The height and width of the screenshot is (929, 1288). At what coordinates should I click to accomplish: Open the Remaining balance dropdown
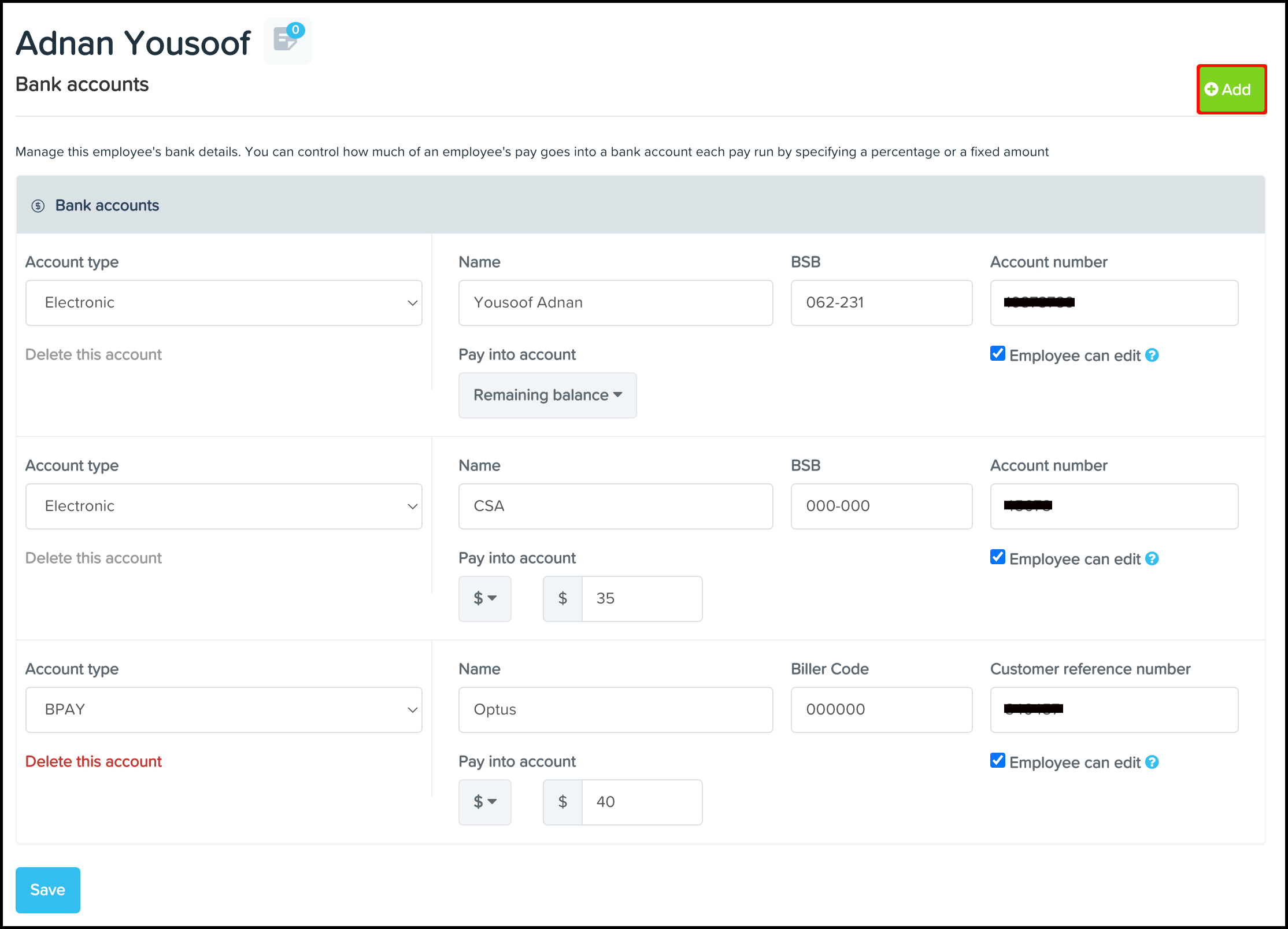click(547, 395)
